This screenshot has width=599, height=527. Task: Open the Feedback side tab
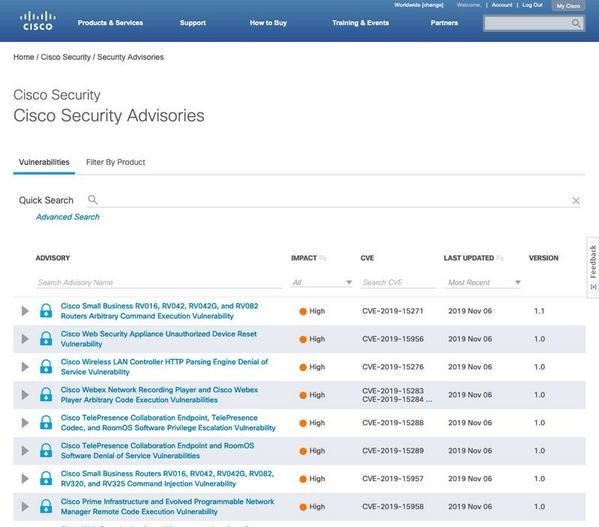[593, 267]
